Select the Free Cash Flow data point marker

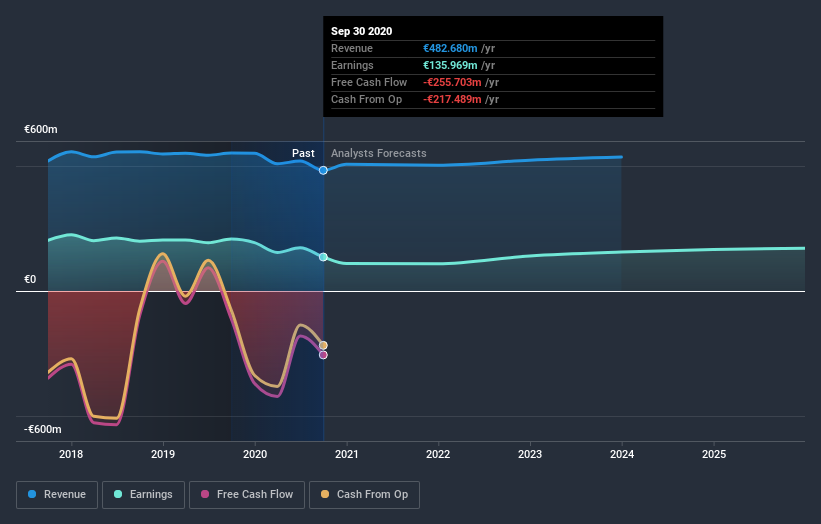pyautogui.click(x=324, y=355)
